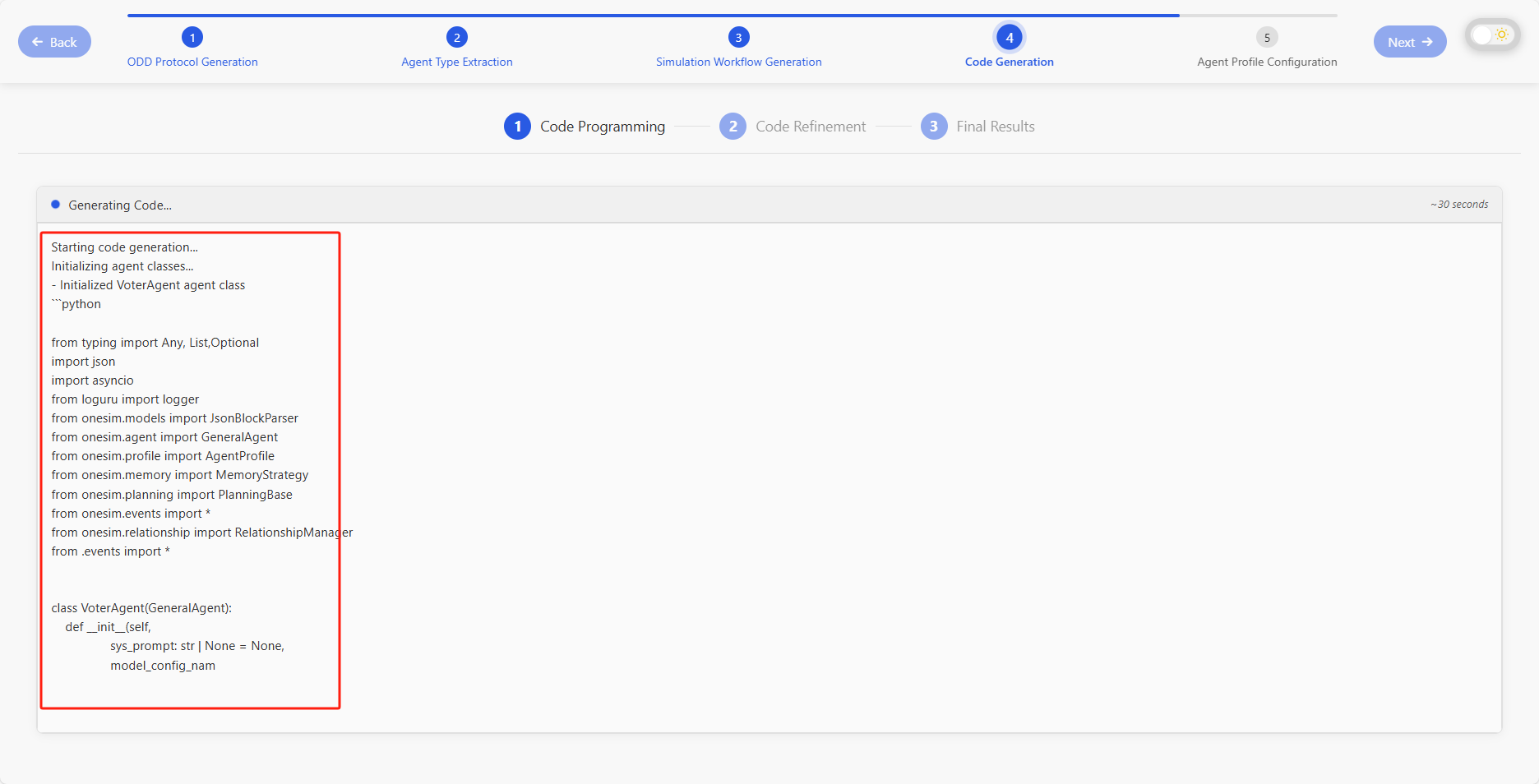
Task: Select Code Programming sub-step label
Action: pyautogui.click(x=603, y=127)
